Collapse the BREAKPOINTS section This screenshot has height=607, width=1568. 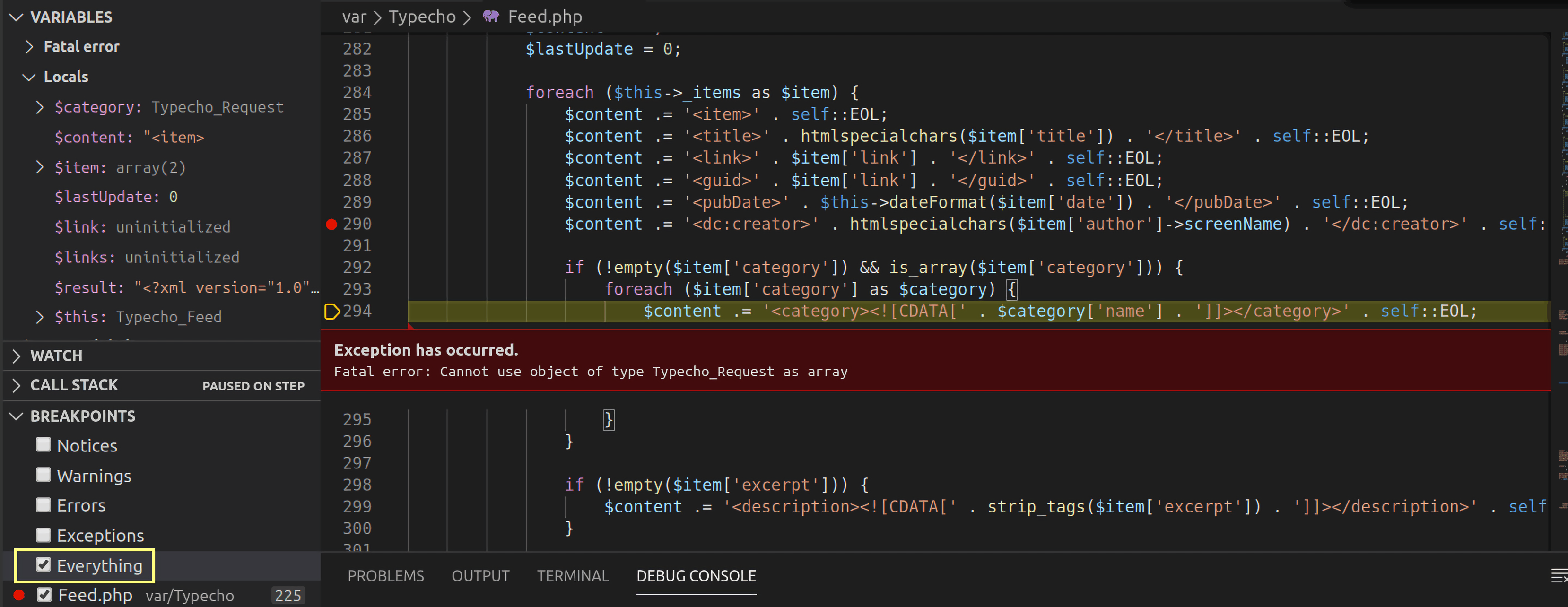tap(17, 416)
